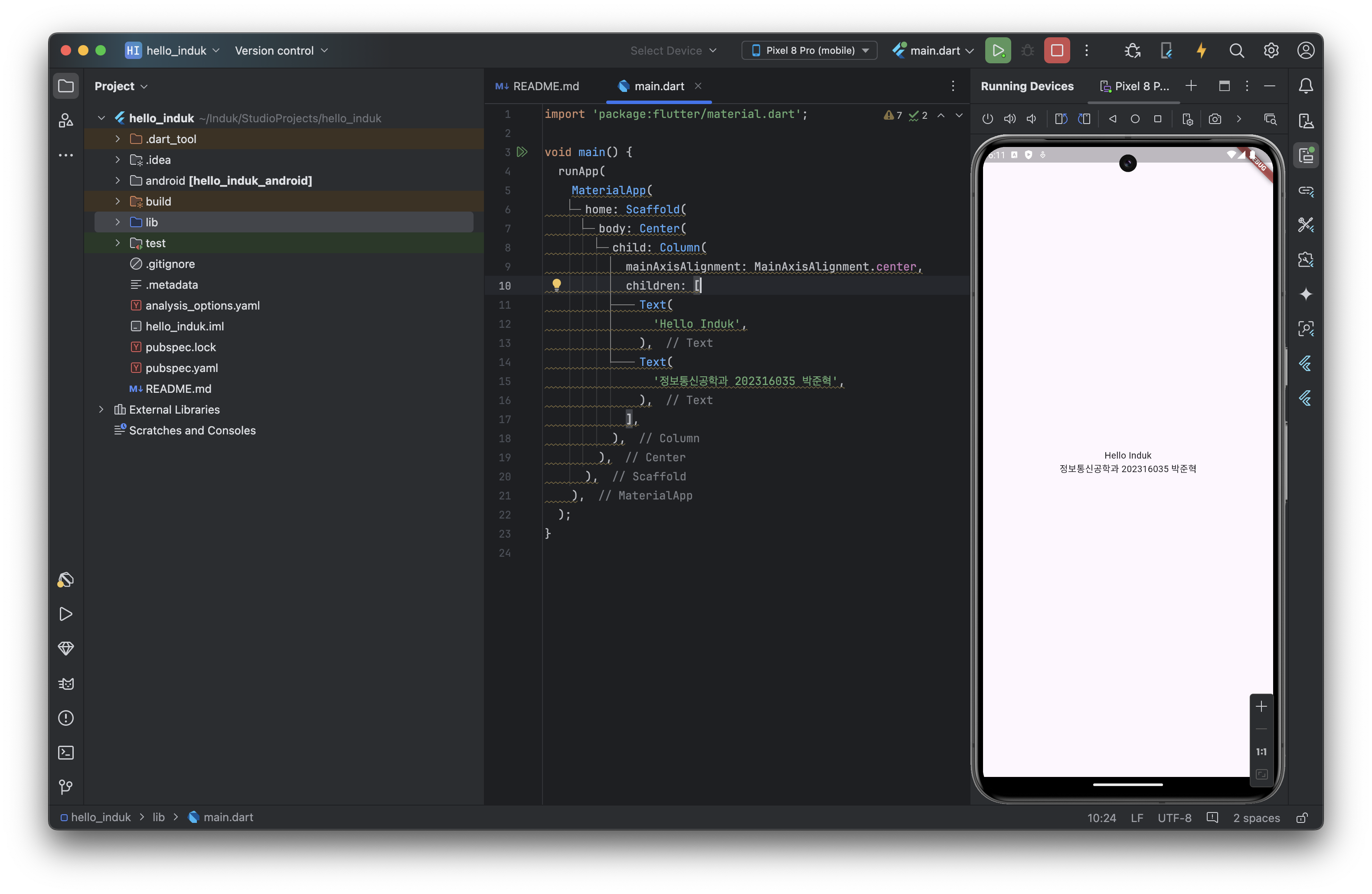Tap emulator Overview square button
This screenshot has width=1372, height=894.
1157,119
